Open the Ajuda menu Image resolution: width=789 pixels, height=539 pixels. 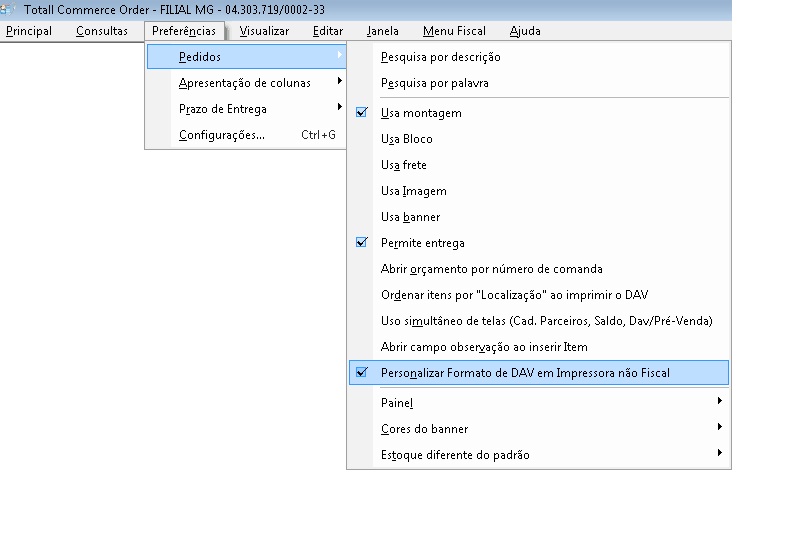point(525,31)
